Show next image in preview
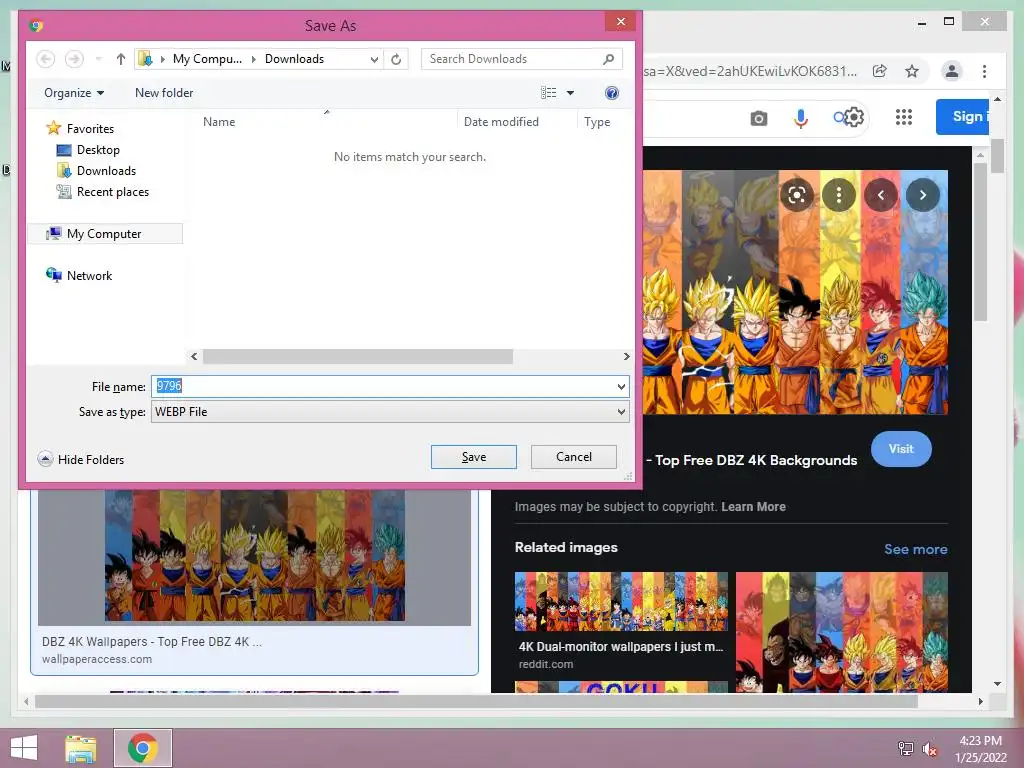 [923, 195]
